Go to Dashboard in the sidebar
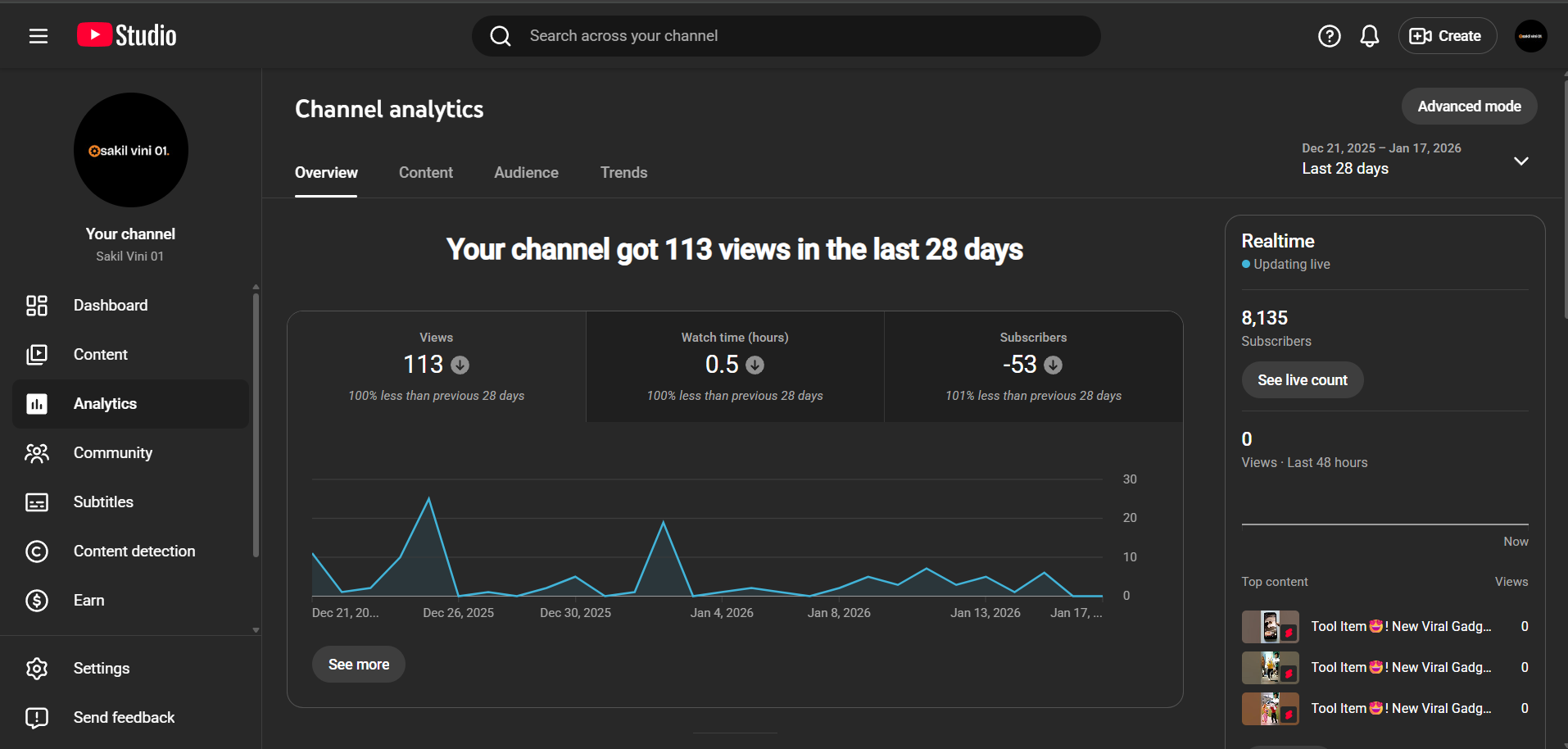This screenshot has height=749, width=1568. click(111, 306)
